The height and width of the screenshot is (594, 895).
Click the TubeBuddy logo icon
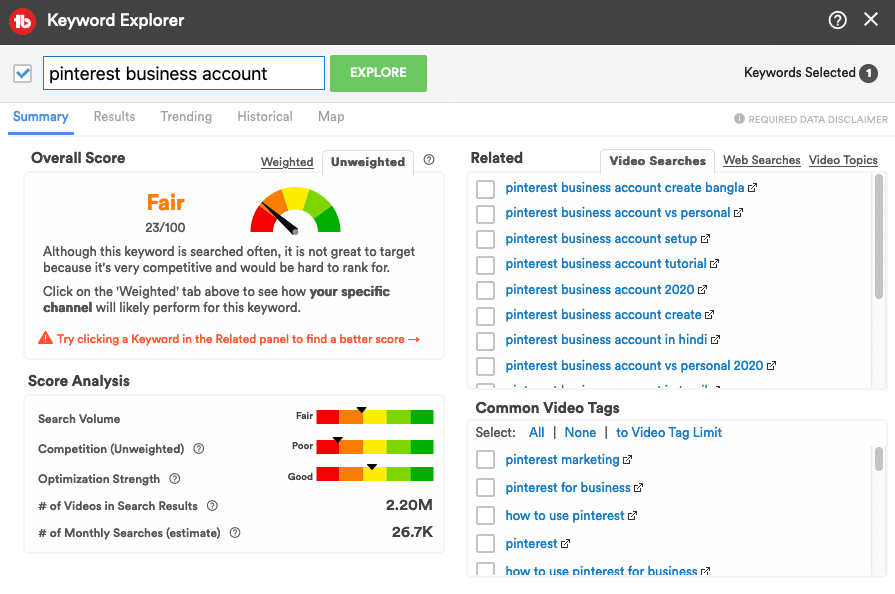click(x=22, y=21)
